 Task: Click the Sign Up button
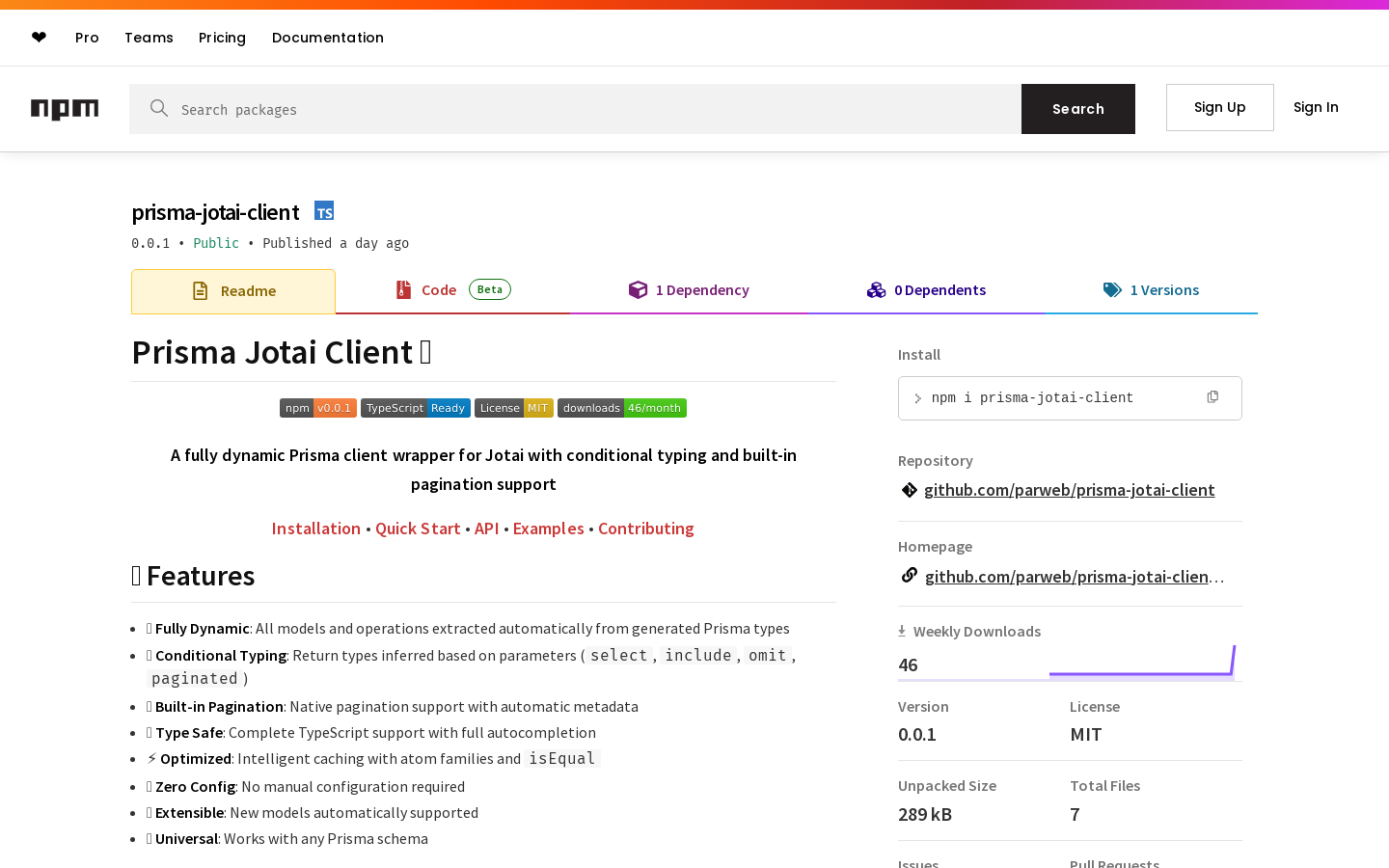coord(1220,107)
